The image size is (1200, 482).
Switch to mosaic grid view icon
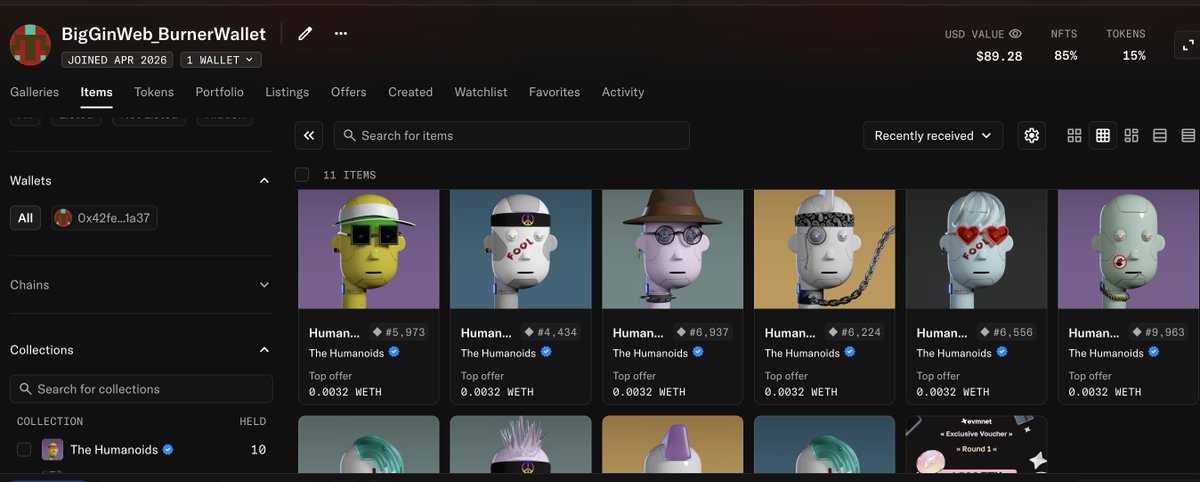1131,135
